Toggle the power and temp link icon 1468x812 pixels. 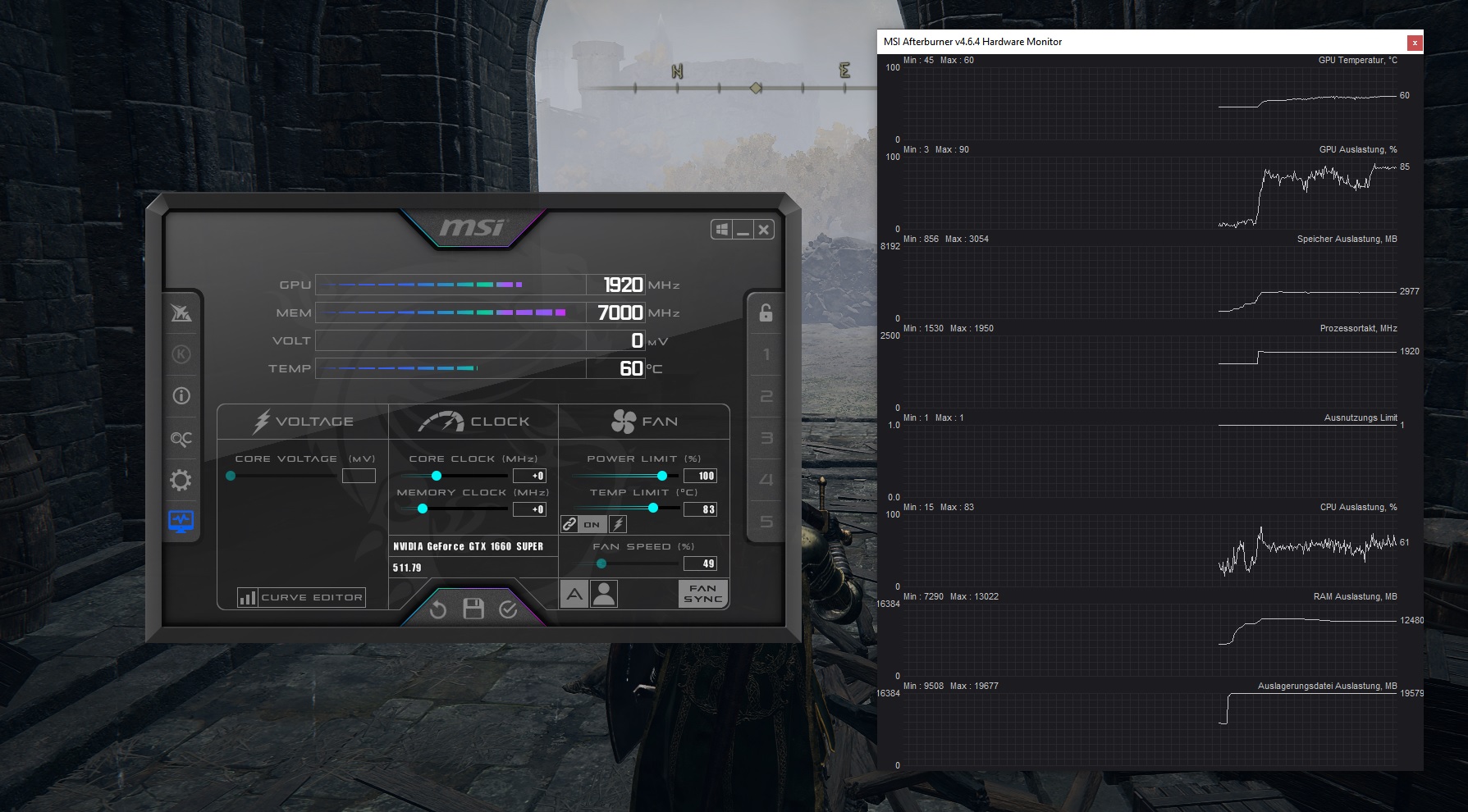[569, 524]
